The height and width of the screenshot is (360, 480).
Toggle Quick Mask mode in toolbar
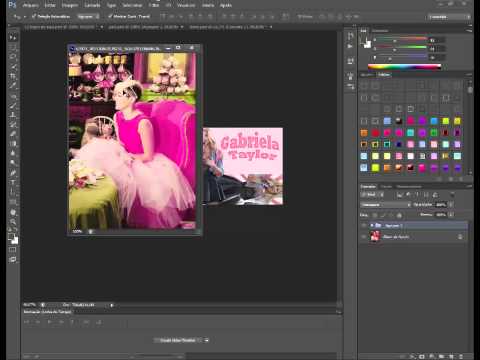click(13, 250)
